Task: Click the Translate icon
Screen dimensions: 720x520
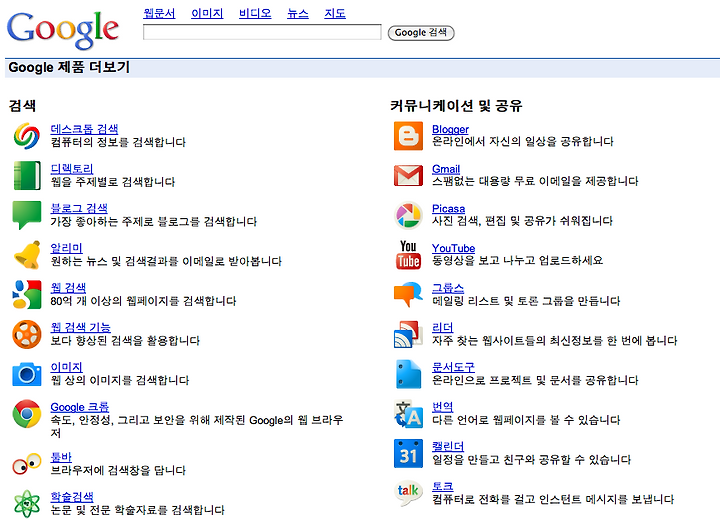Action: (408, 414)
